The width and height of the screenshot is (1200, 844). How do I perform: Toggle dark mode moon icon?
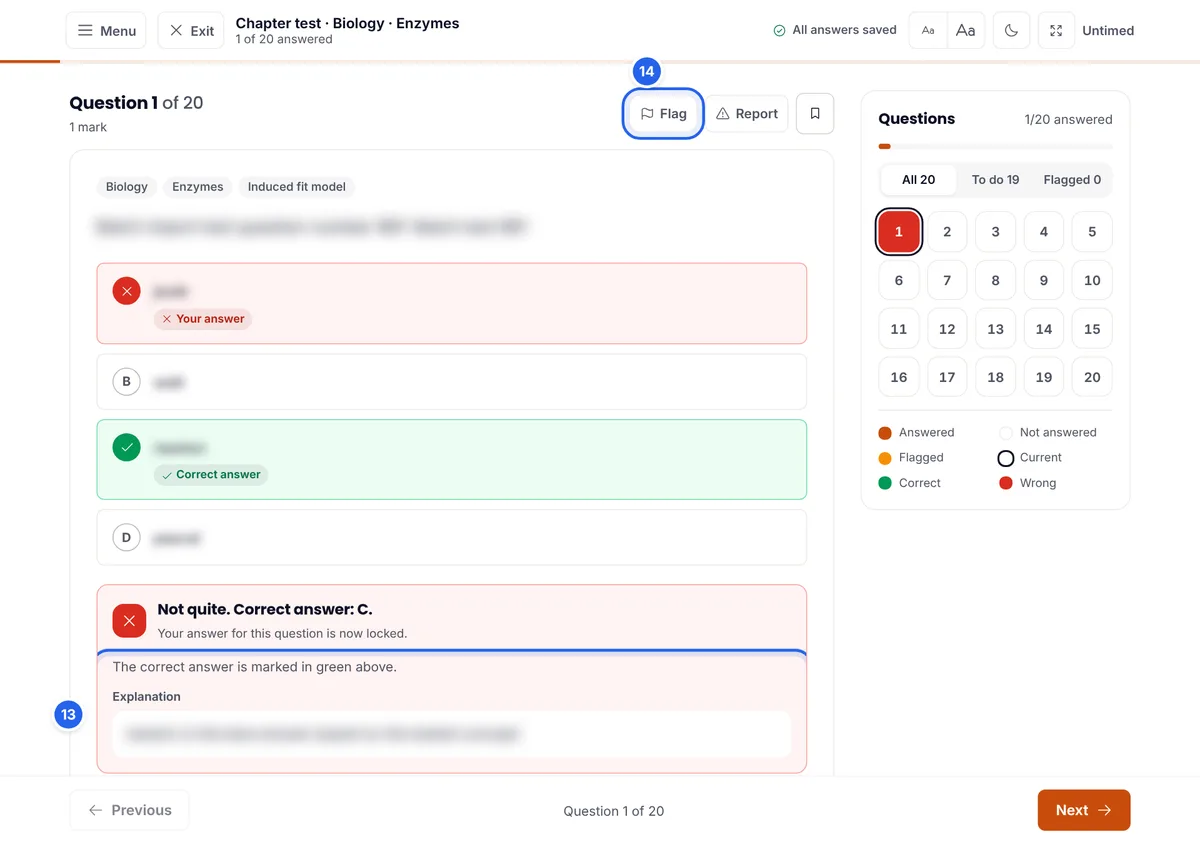pyautogui.click(x=1011, y=31)
